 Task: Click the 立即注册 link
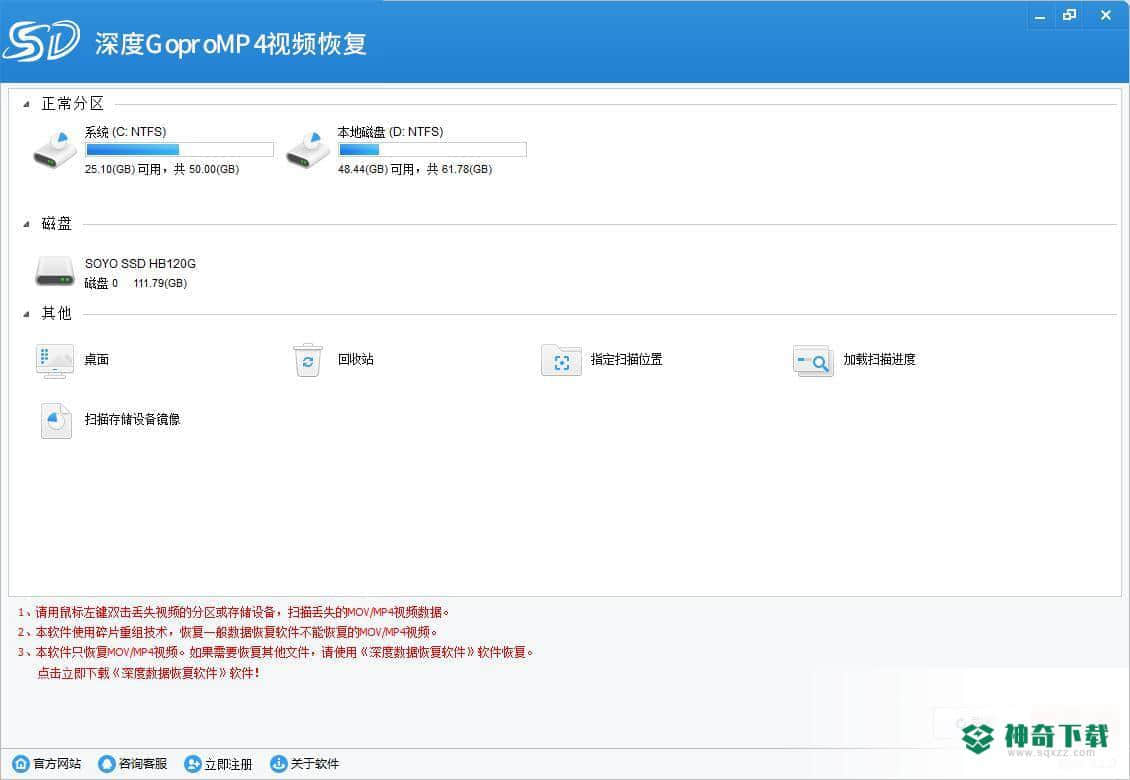pyautogui.click(x=228, y=764)
